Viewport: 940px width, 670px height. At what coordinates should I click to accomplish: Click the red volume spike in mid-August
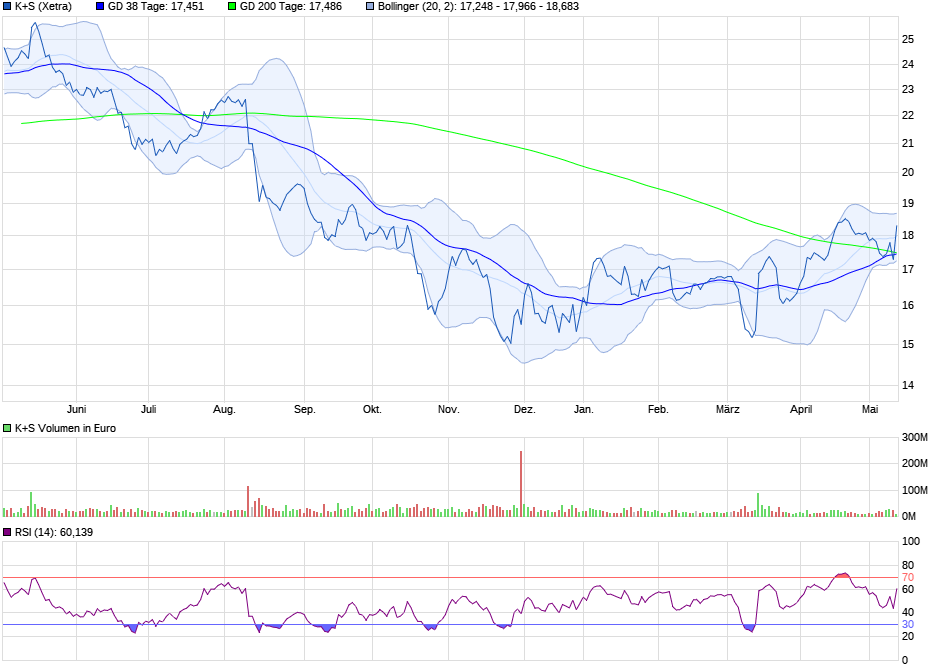click(248, 502)
